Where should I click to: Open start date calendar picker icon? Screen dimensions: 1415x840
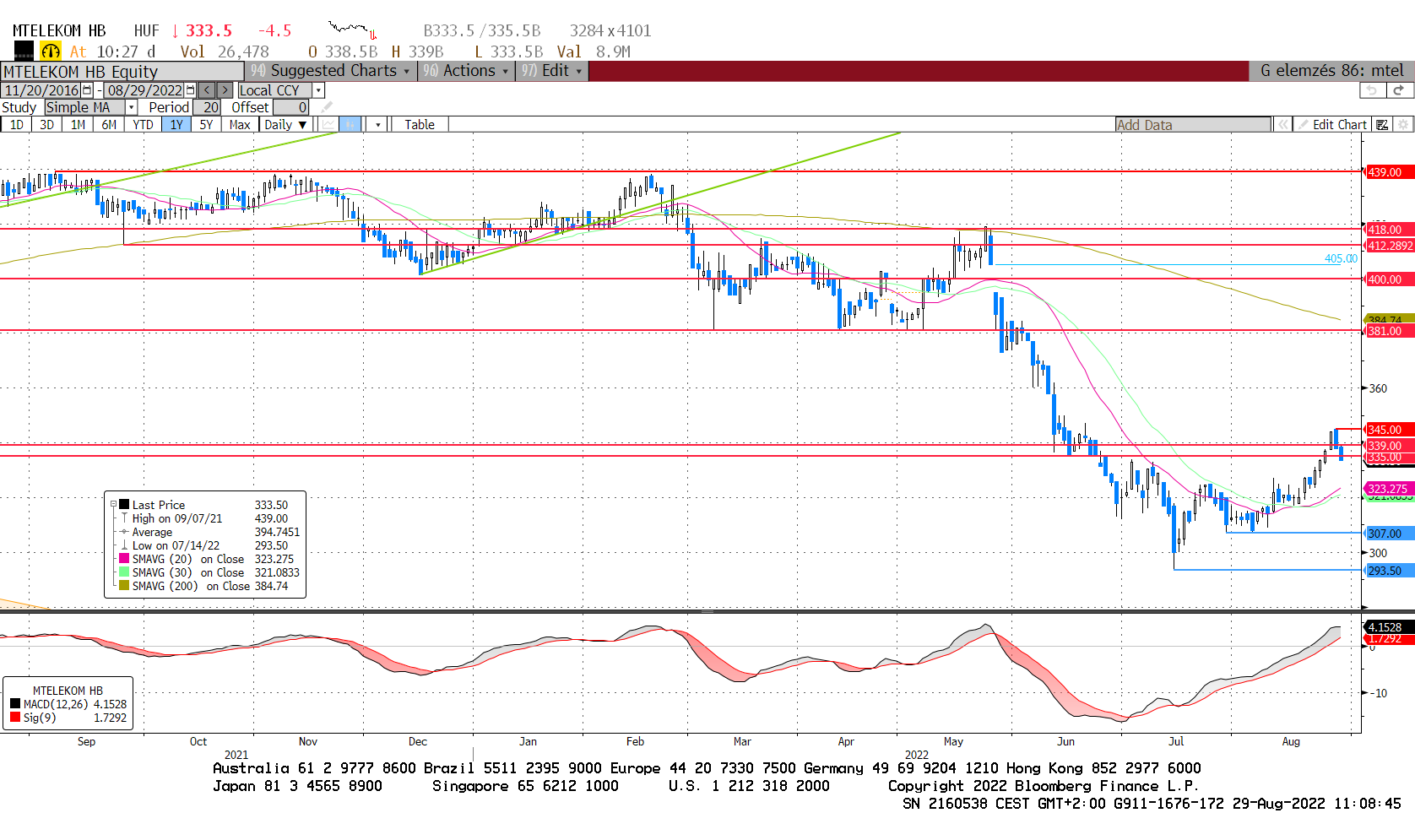(x=87, y=90)
